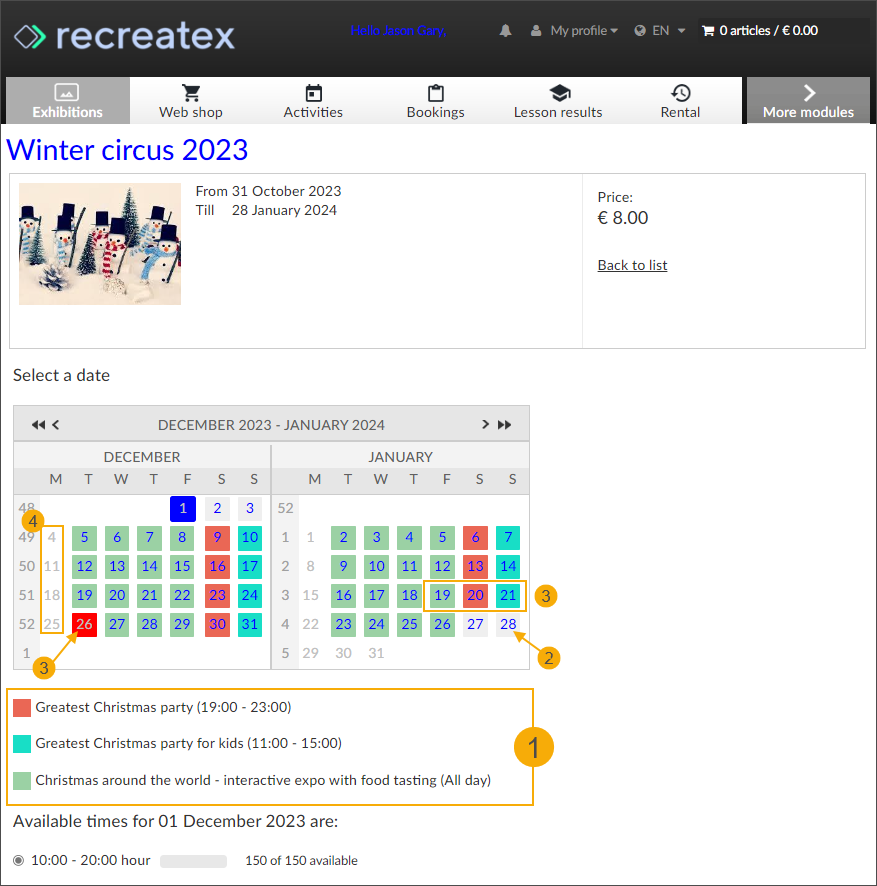The height and width of the screenshot is (886, 877).
Task: Pick January 28 in the calendar
Action: pos(508,625)
